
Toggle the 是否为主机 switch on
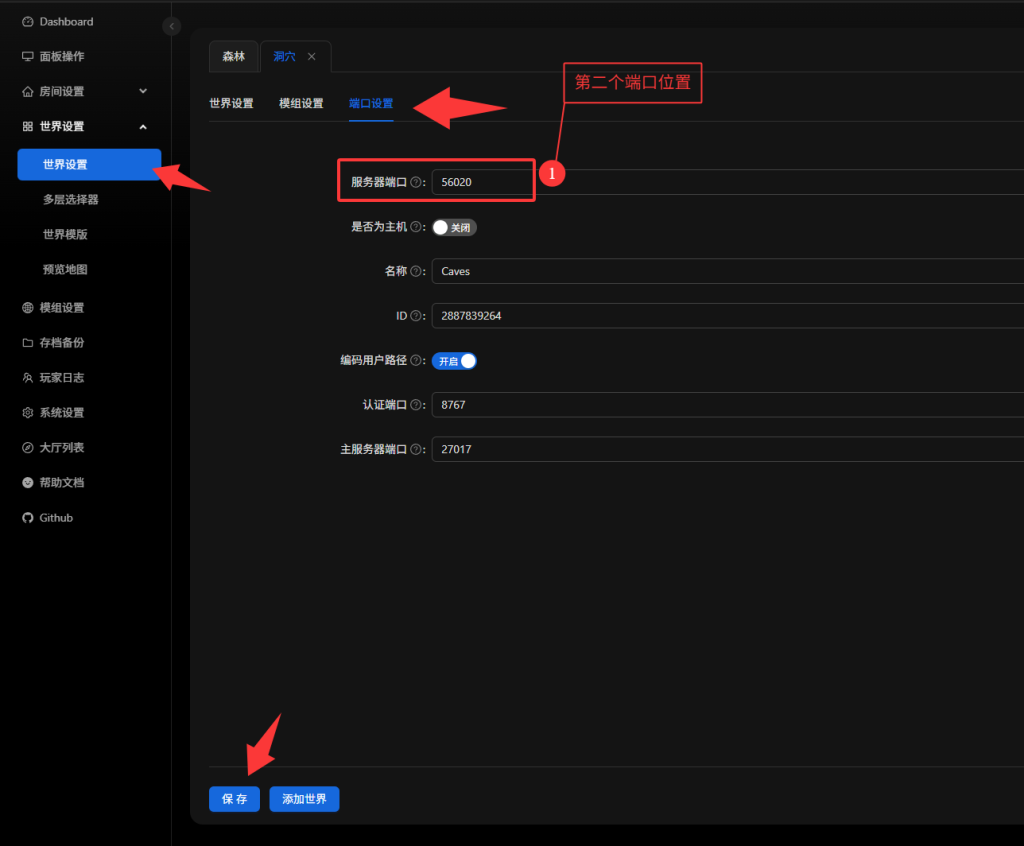coord(454,227)
